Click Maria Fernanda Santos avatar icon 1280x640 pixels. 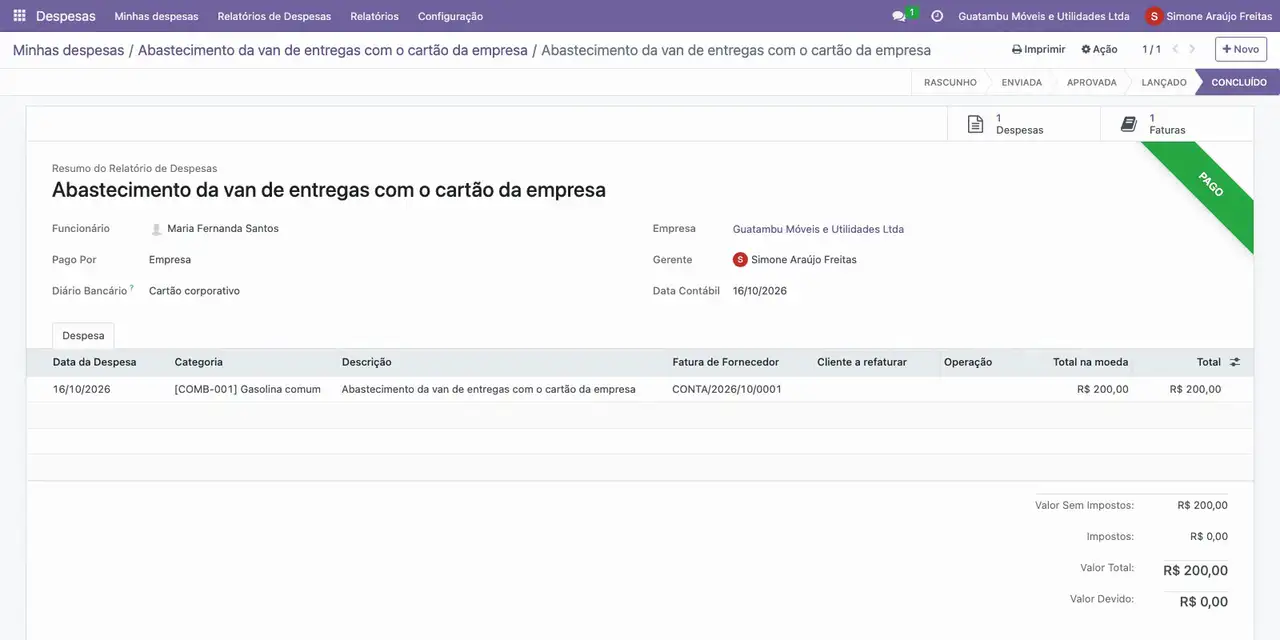156,229
